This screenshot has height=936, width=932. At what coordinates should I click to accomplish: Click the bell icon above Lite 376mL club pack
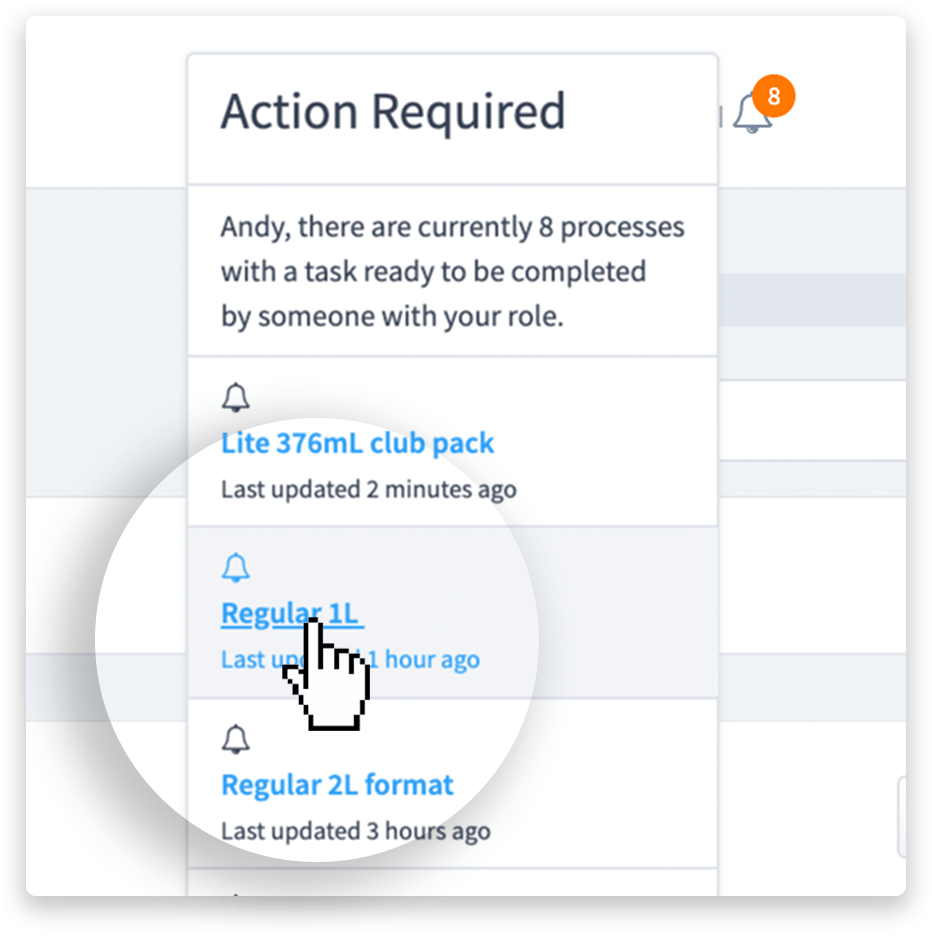pos(236,397)
